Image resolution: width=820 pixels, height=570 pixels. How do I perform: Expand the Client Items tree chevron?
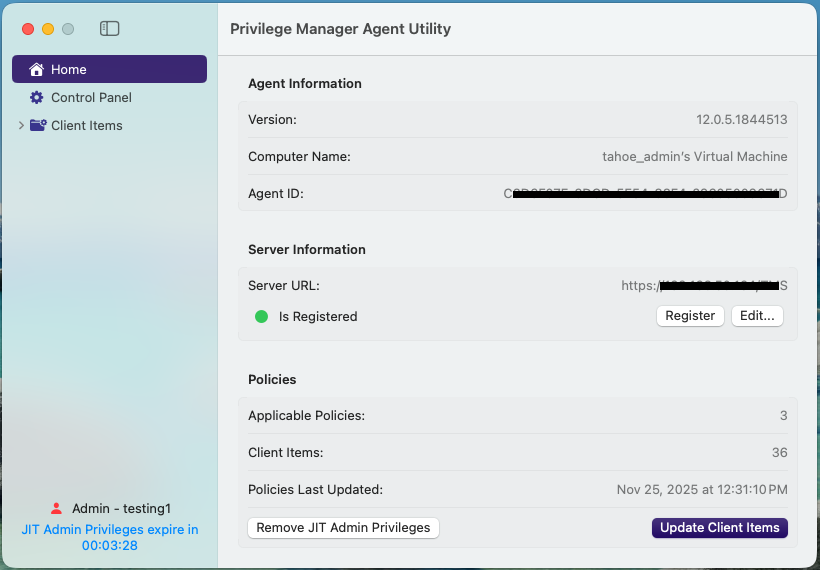click(21, 126)
